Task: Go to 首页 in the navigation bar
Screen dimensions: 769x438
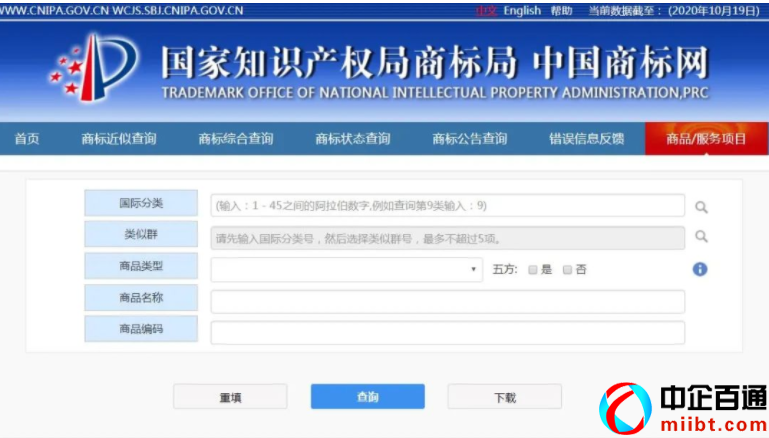Action: click(27, 139)
